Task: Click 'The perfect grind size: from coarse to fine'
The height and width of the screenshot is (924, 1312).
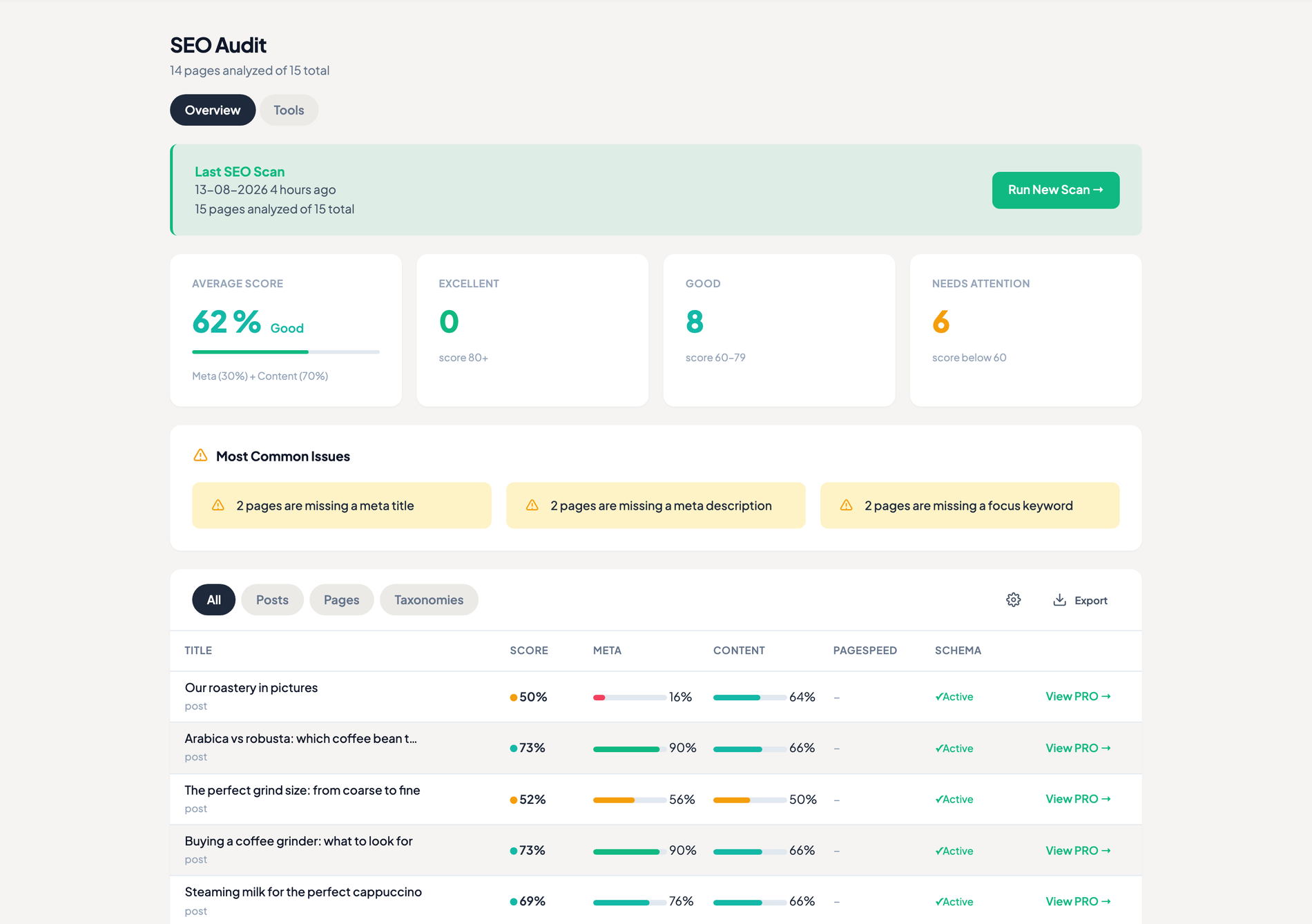Action: tap(302, 790)
